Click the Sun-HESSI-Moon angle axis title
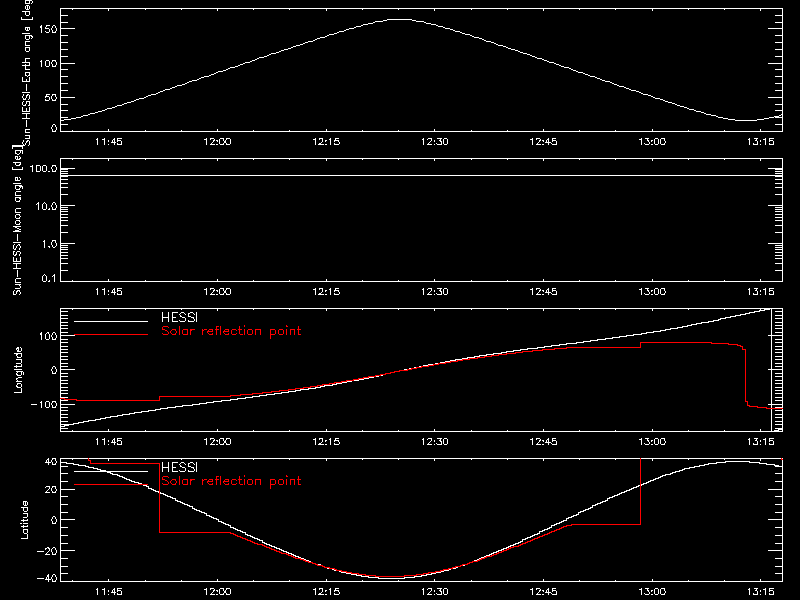Viewport: 800px width, 600px height. coord(17,220)
